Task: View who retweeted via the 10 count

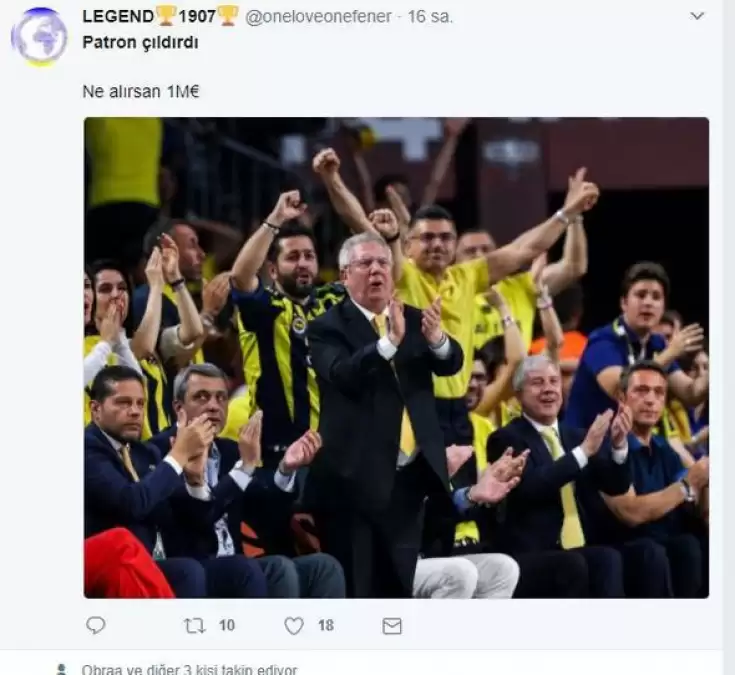Action: pos(227,625)
